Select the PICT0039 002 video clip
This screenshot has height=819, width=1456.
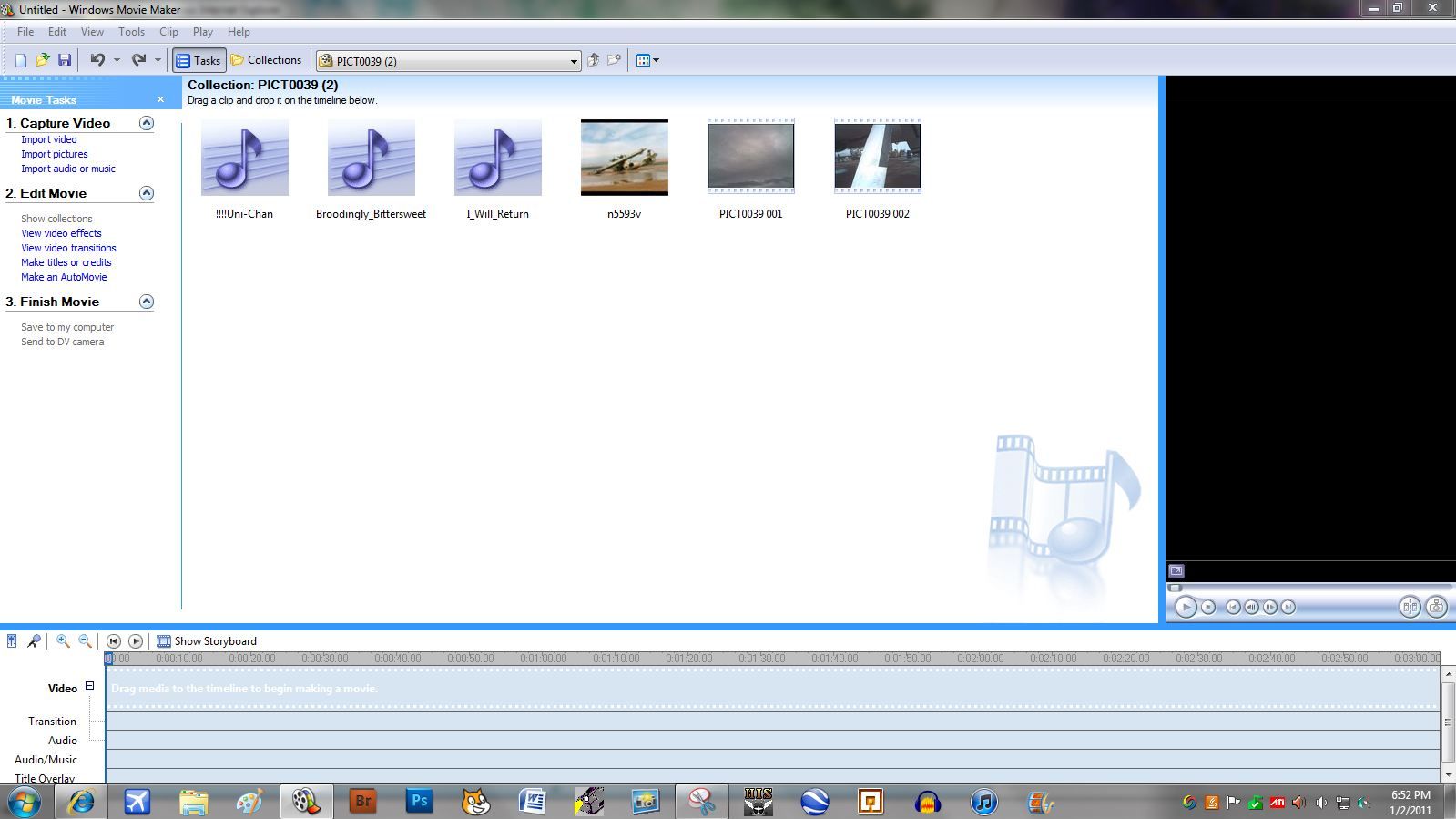pos(877,169)
